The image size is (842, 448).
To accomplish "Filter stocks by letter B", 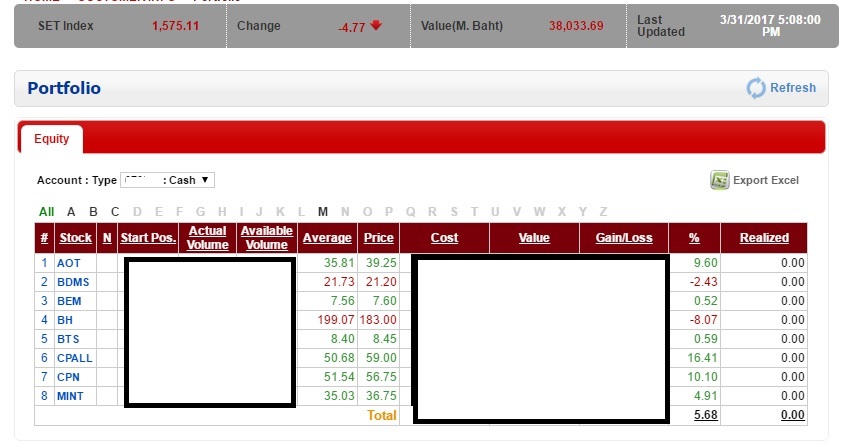I will tap(93, 212).
